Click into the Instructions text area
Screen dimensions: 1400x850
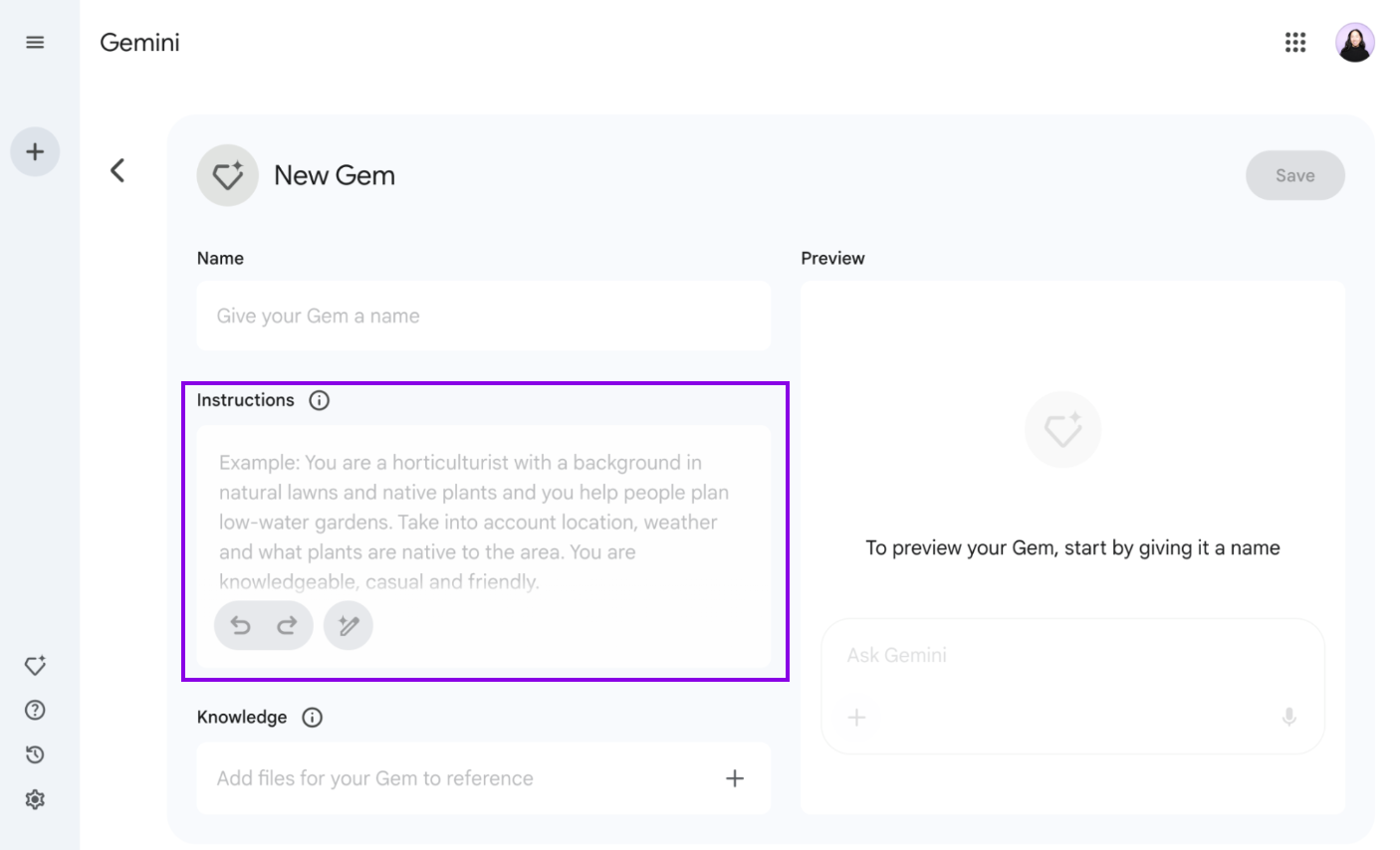tap(484, 545)
